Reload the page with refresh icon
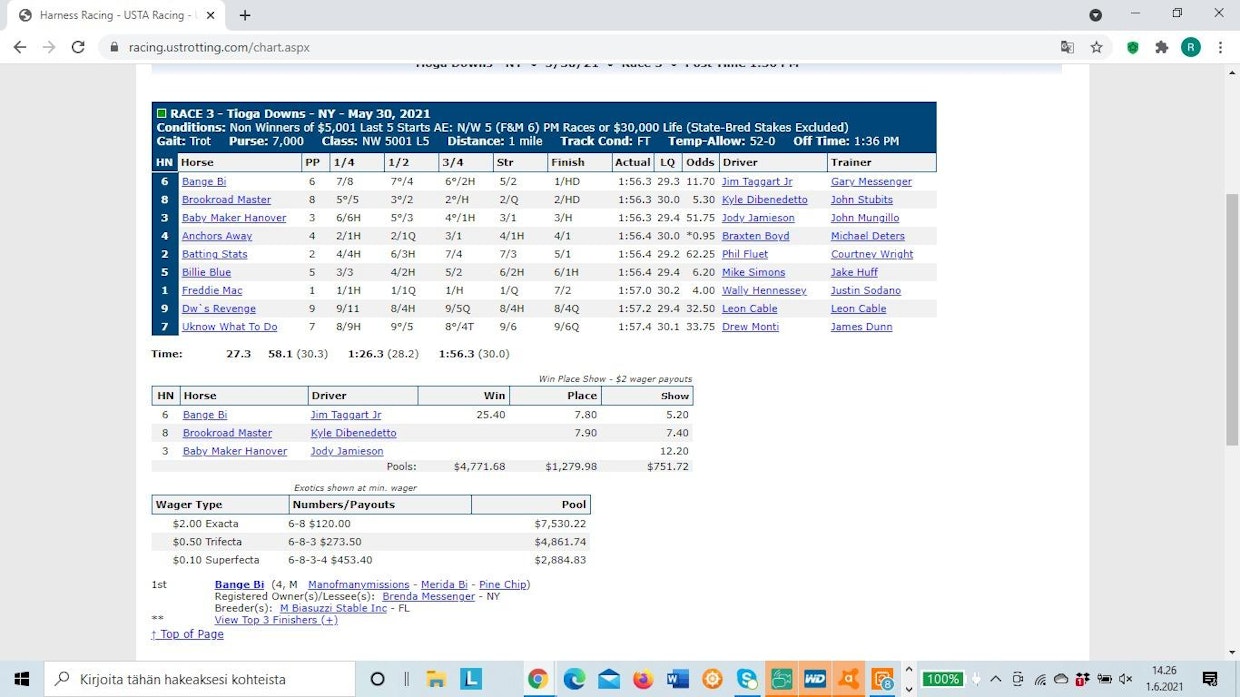The image size is (1240, 697). point(78,47)
